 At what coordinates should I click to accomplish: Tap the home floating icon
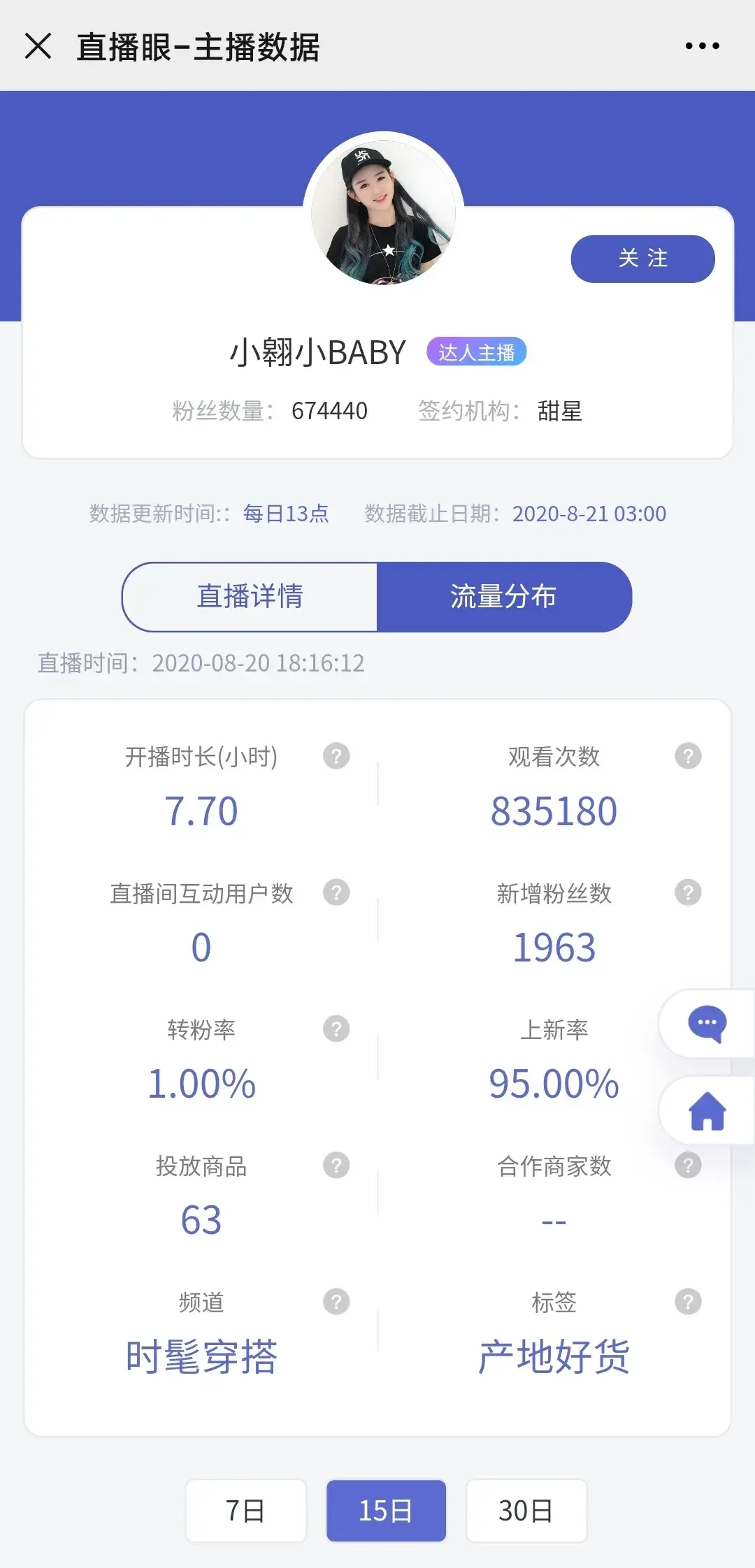click(707, 1111)
